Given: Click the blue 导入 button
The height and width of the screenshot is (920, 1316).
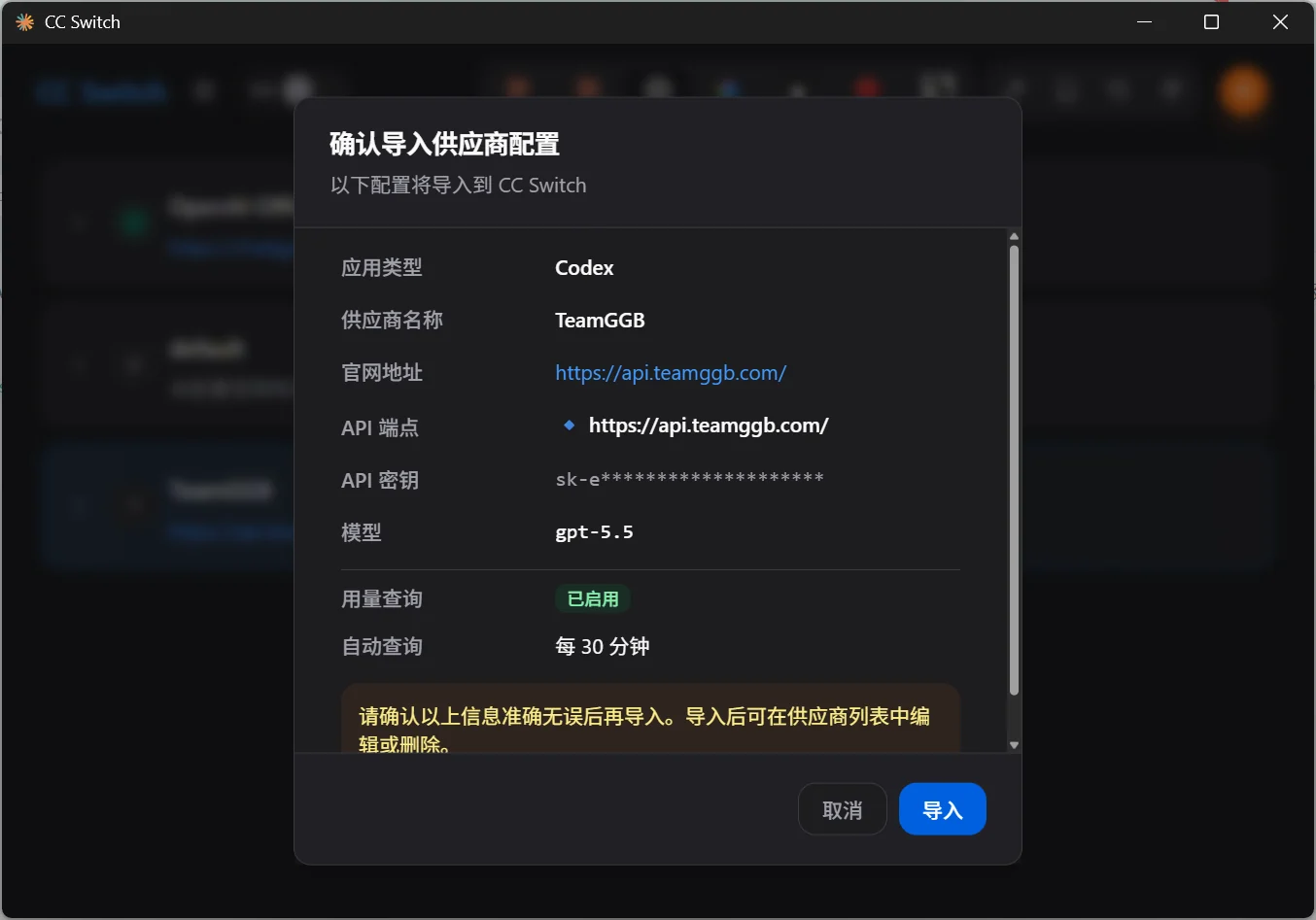Looking at the screenshot, I should click(942, 809).
